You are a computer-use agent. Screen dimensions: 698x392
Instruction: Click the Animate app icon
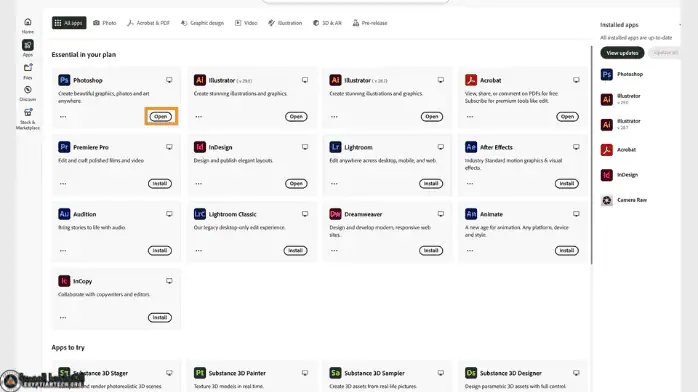pyautogui.click(x=471, y=214)
